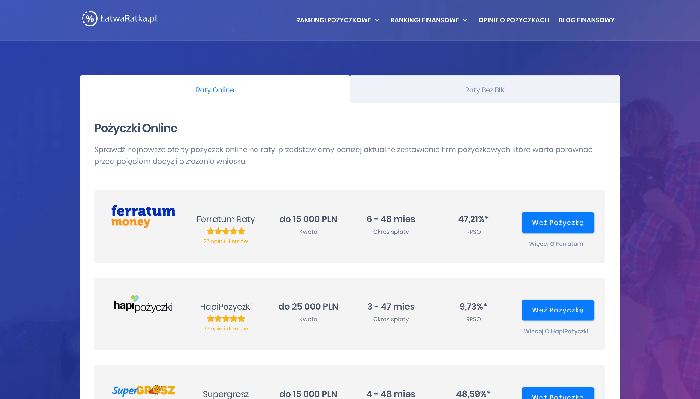Click the Weź Pożyczkę button for Supergrosz
The width and height of the screenshot is (700, 399).
click(558, 393)
